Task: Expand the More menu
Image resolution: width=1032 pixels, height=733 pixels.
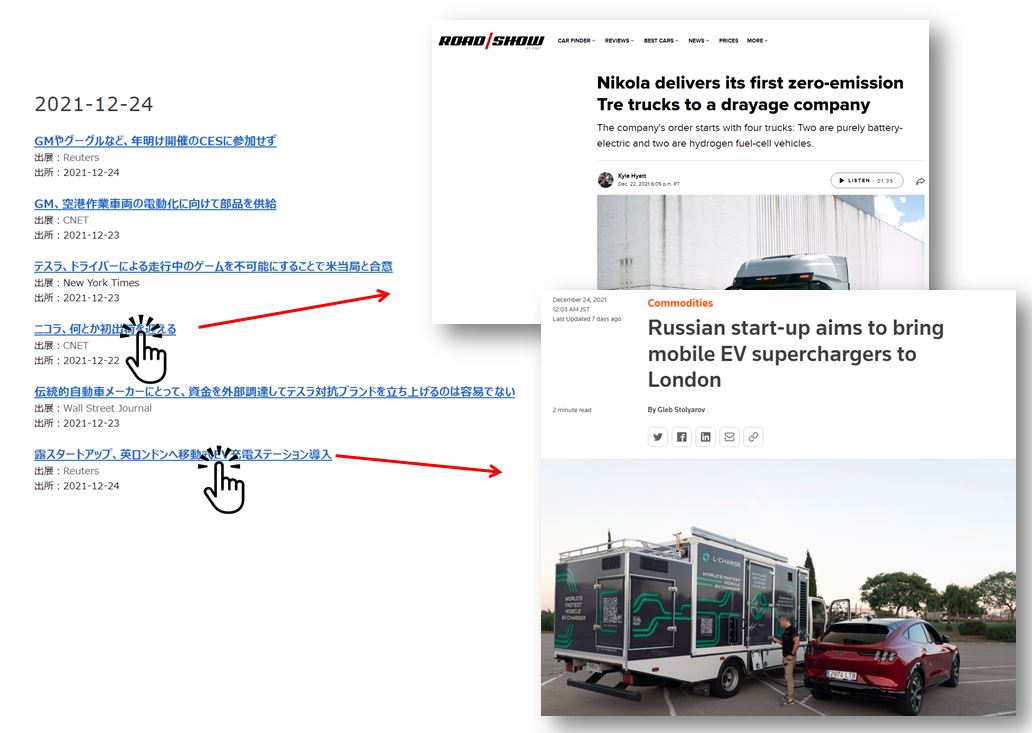Action: [757, 41]
